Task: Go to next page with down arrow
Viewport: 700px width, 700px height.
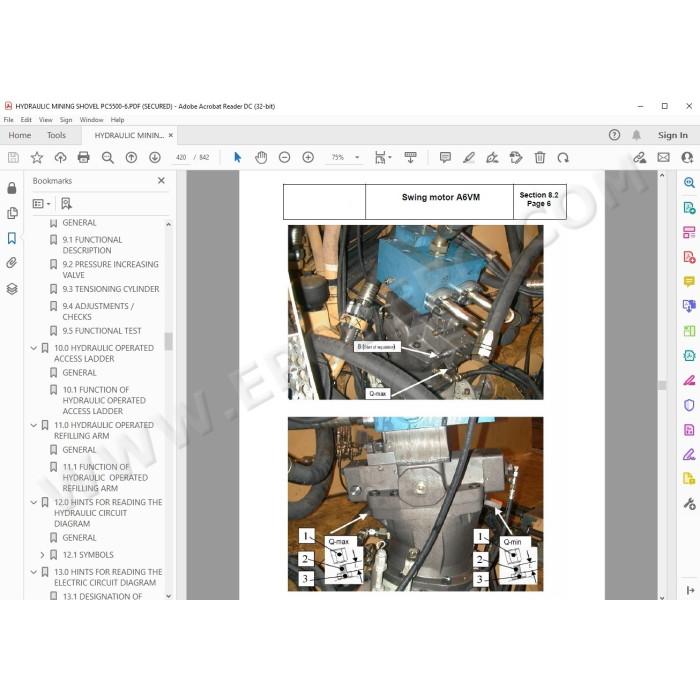Action: click(x=155, y=157)
